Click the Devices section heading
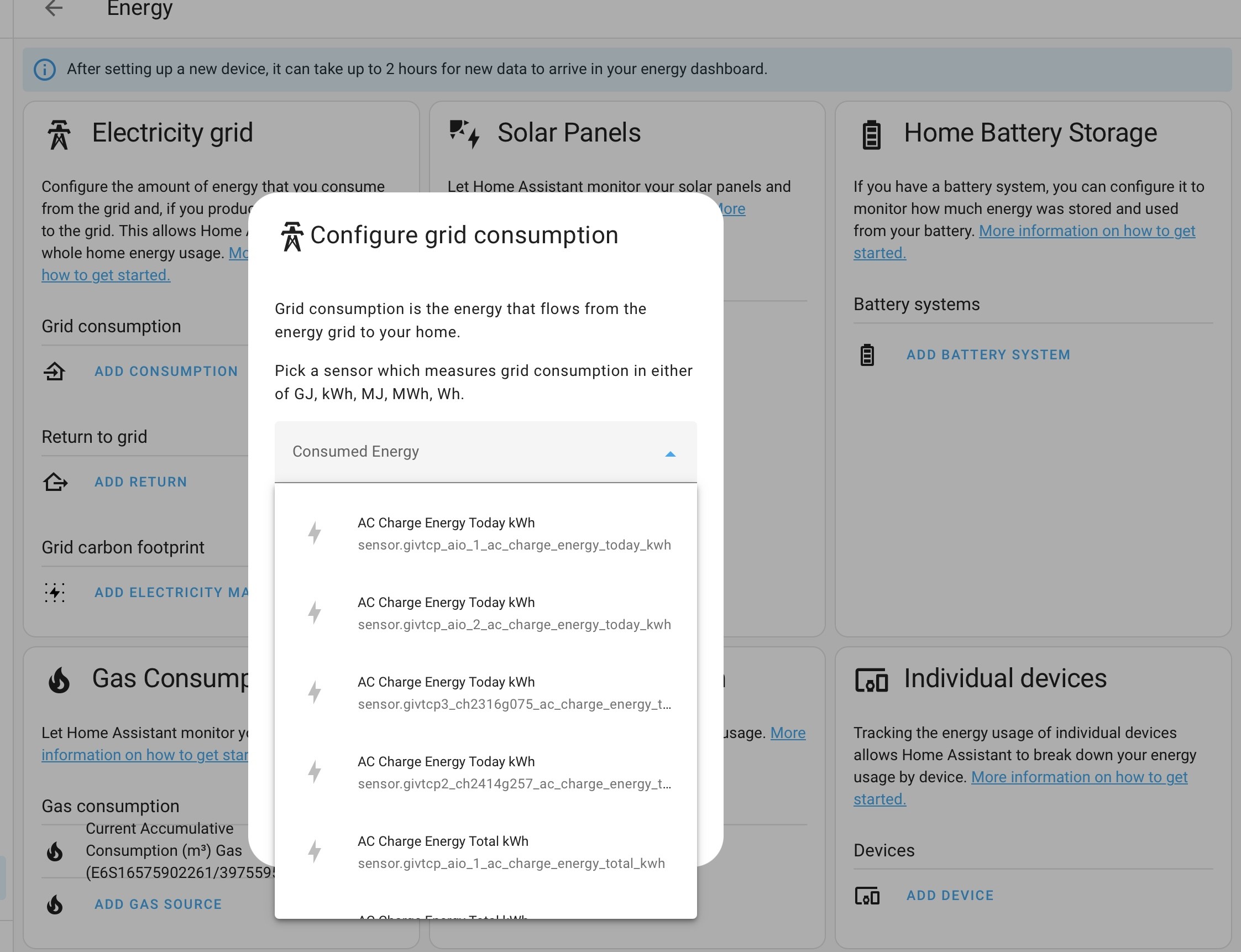Screen dimensions: 1241x952 point(883,851)
